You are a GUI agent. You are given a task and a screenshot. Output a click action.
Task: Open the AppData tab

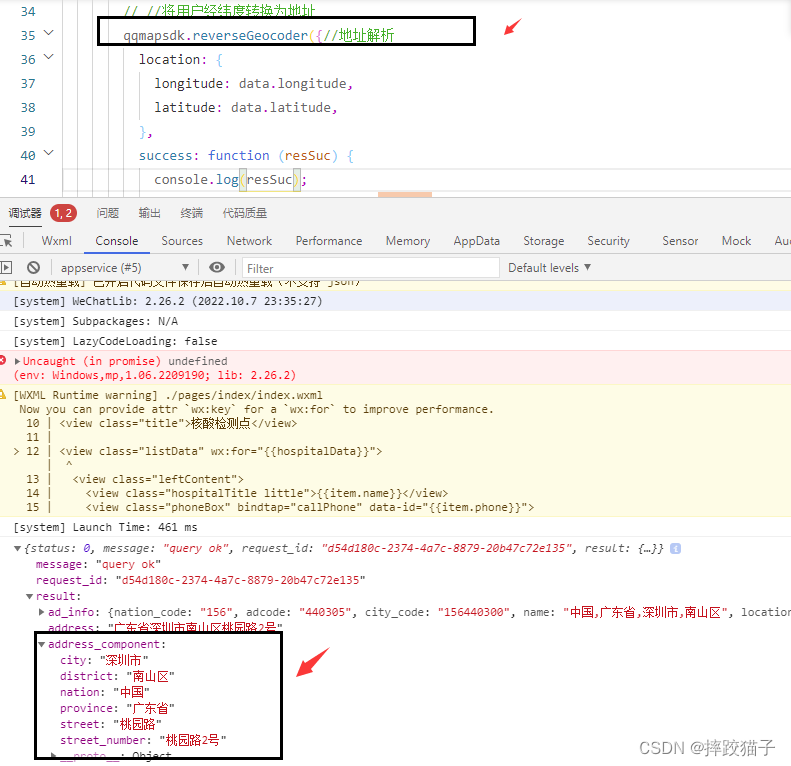(477, 241)
